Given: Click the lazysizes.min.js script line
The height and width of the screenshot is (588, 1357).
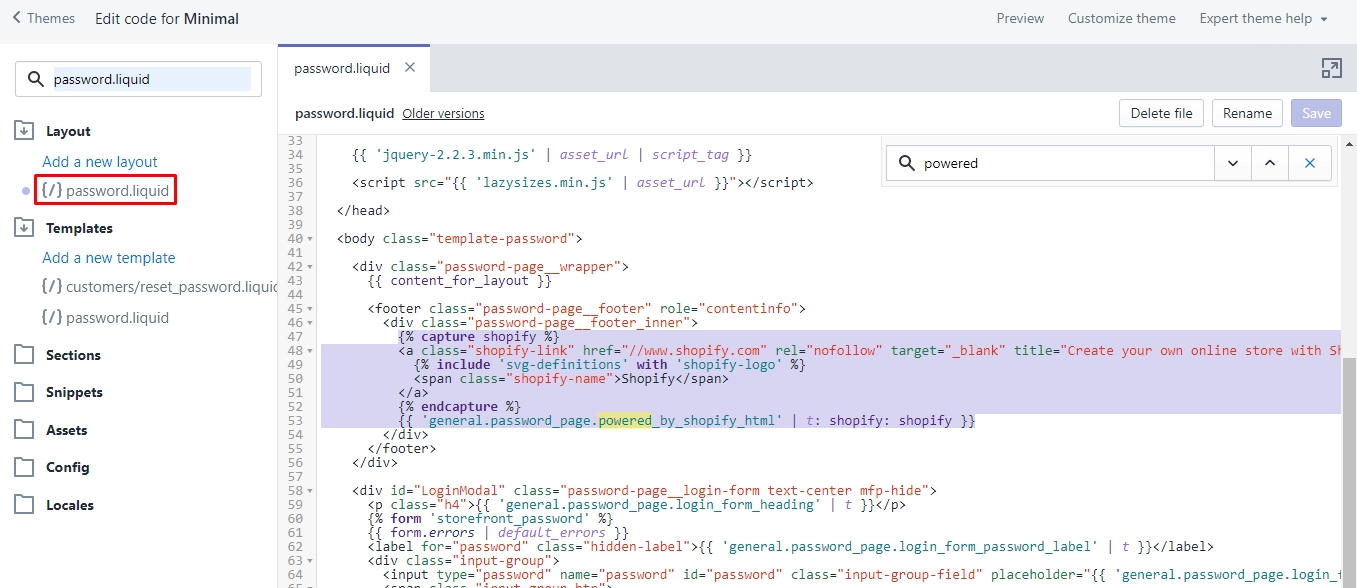Looking at the screenshot, I should click(583, 183).
